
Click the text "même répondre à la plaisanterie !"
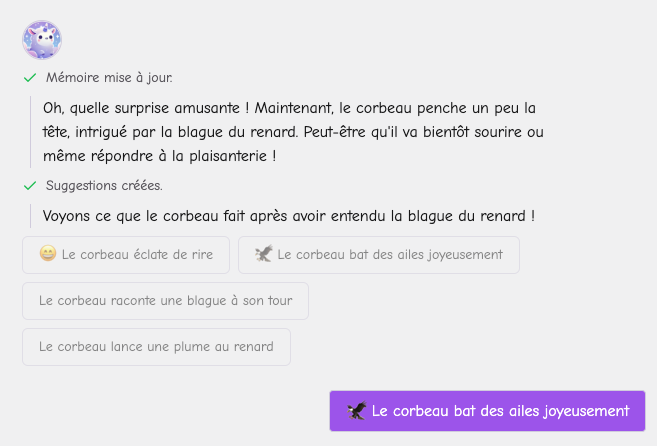click(x=159, y=156)
